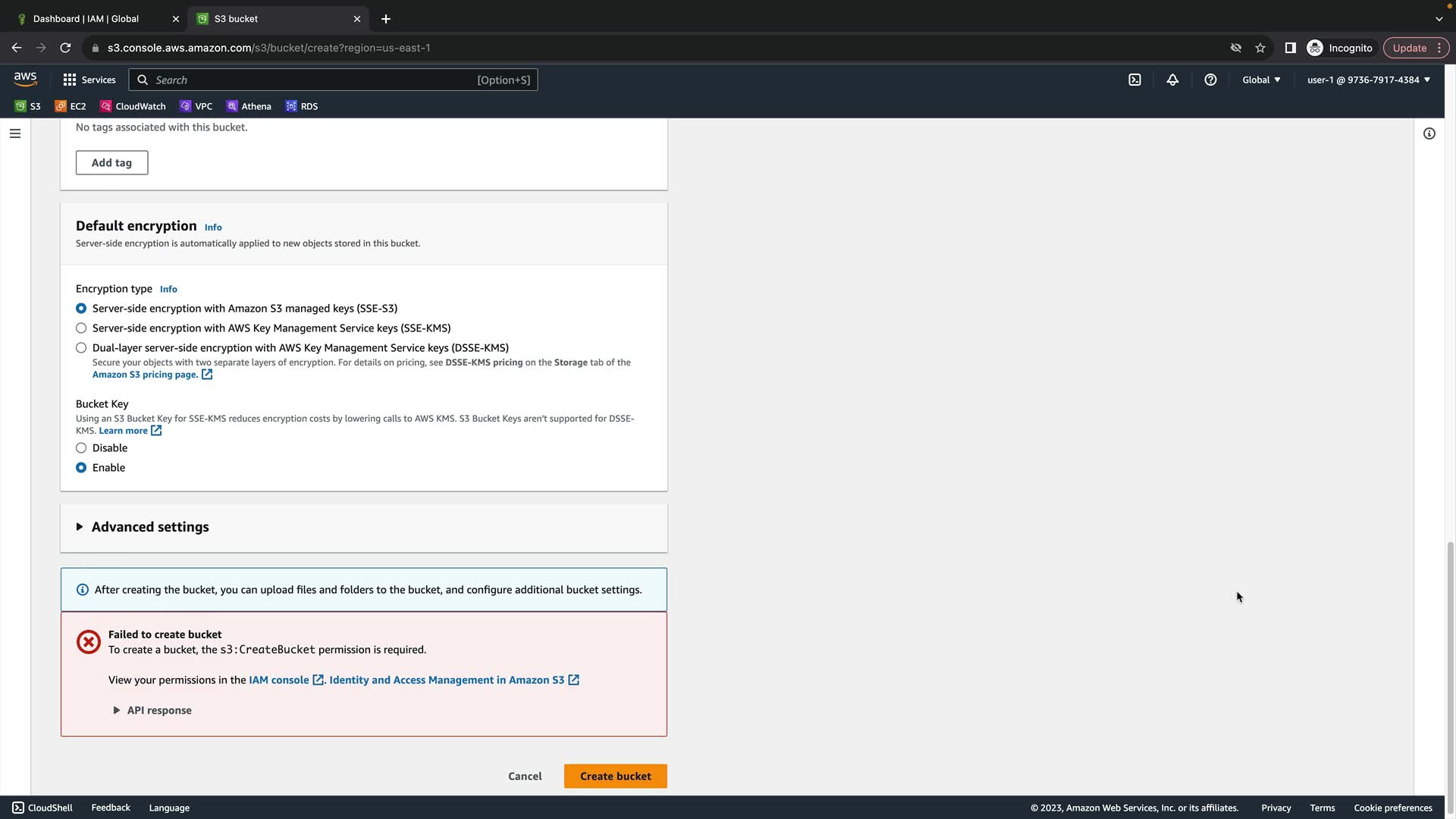Open the Language menu in footer
Image resolution: width=1456 pixels, height=819 pixels.
coord(169,808)
